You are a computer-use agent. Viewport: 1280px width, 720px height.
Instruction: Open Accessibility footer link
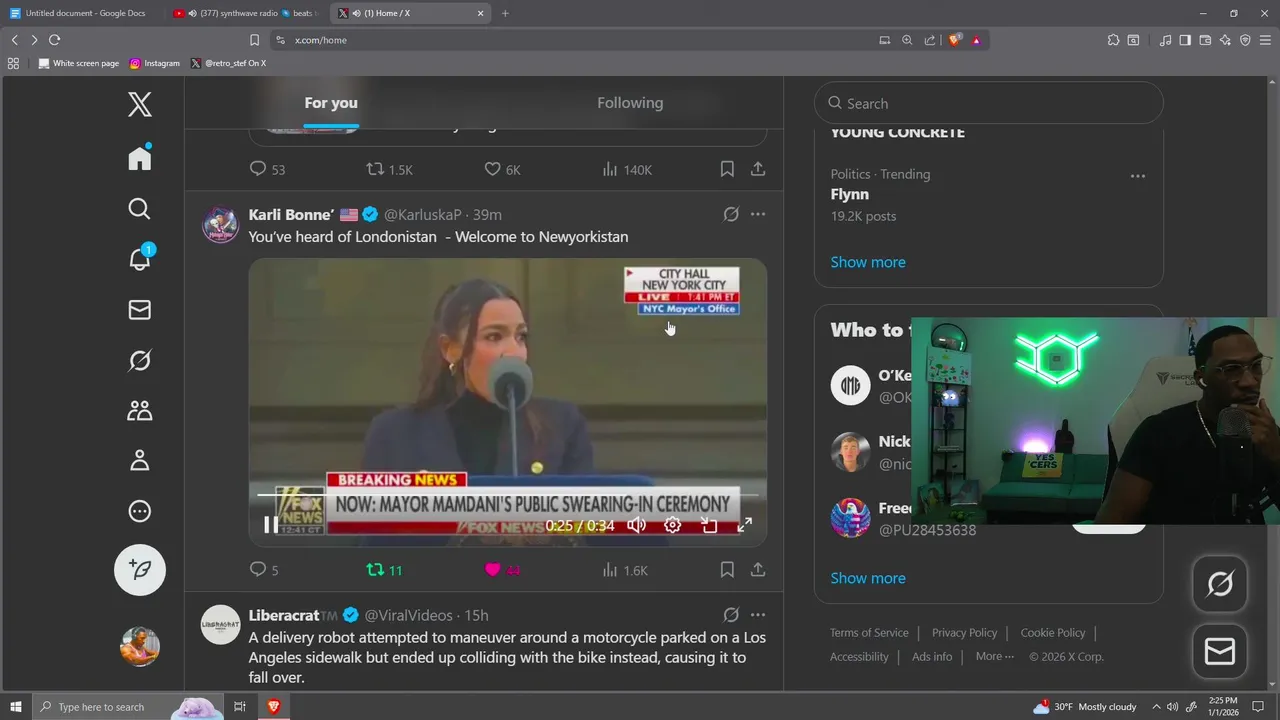[x=859, y=656]
